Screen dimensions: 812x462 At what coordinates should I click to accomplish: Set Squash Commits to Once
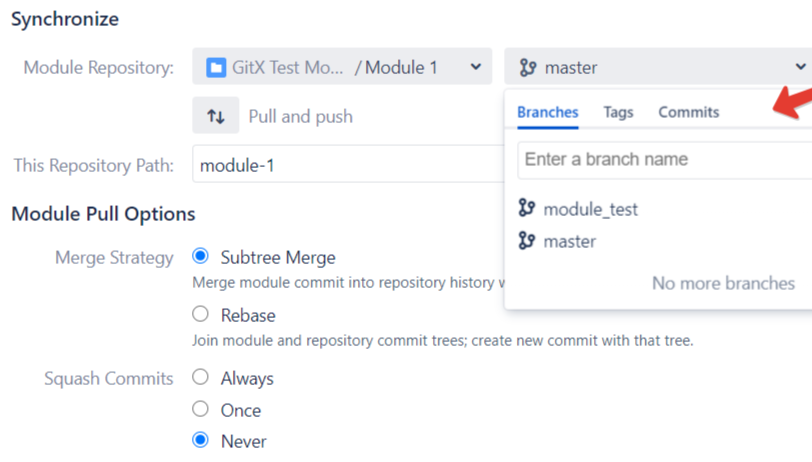[x=200, y=410]
